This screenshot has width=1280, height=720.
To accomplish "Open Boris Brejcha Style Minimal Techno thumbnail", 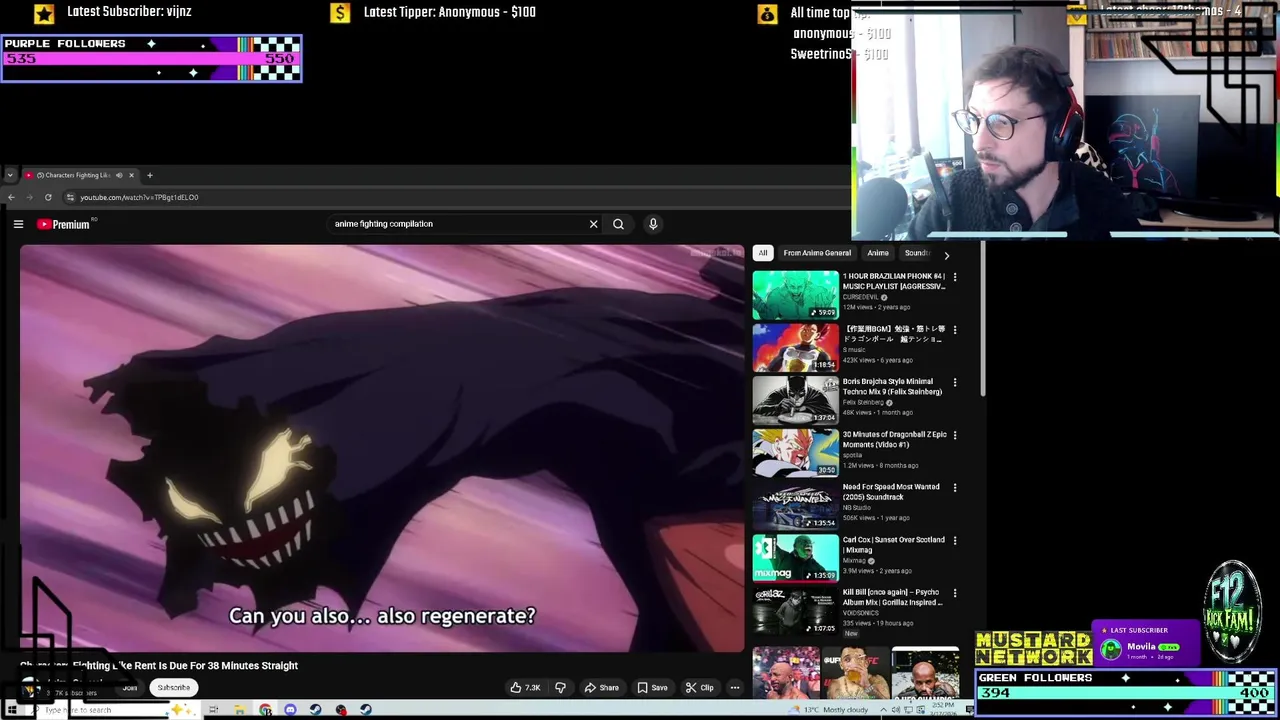I will [x=796, y=400].
